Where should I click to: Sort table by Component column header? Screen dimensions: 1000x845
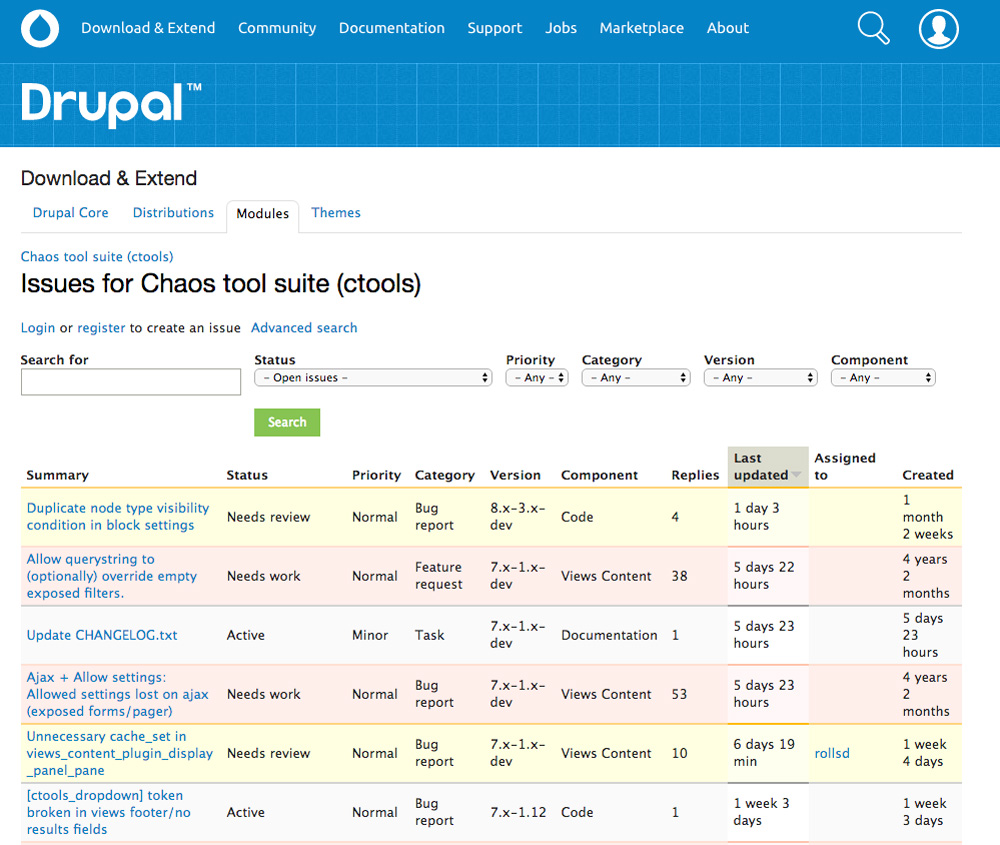599,475
